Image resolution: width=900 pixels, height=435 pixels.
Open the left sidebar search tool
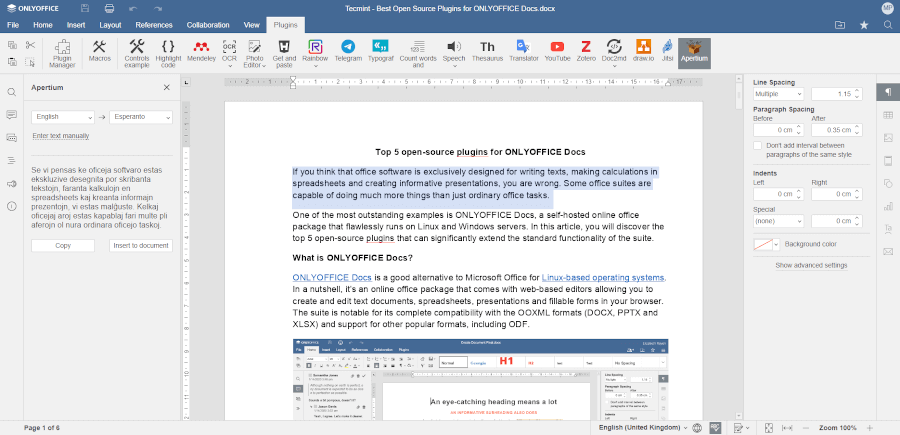[x=11, y=92]
